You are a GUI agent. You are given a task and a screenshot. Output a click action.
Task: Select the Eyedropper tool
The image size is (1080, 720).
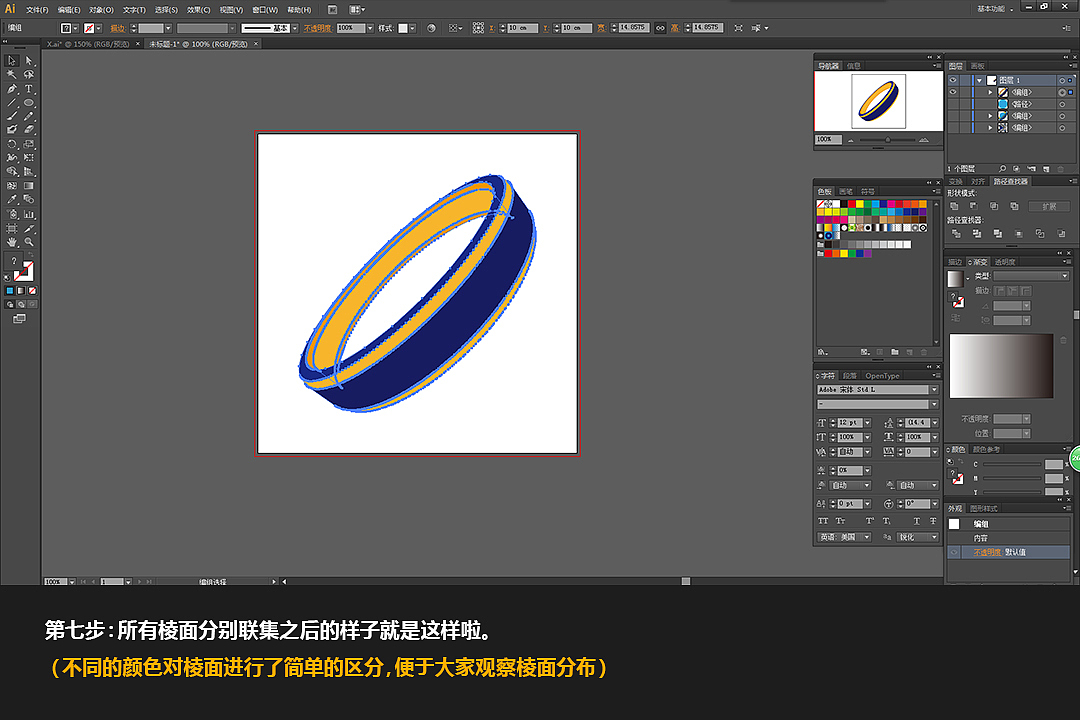point(10,200)
